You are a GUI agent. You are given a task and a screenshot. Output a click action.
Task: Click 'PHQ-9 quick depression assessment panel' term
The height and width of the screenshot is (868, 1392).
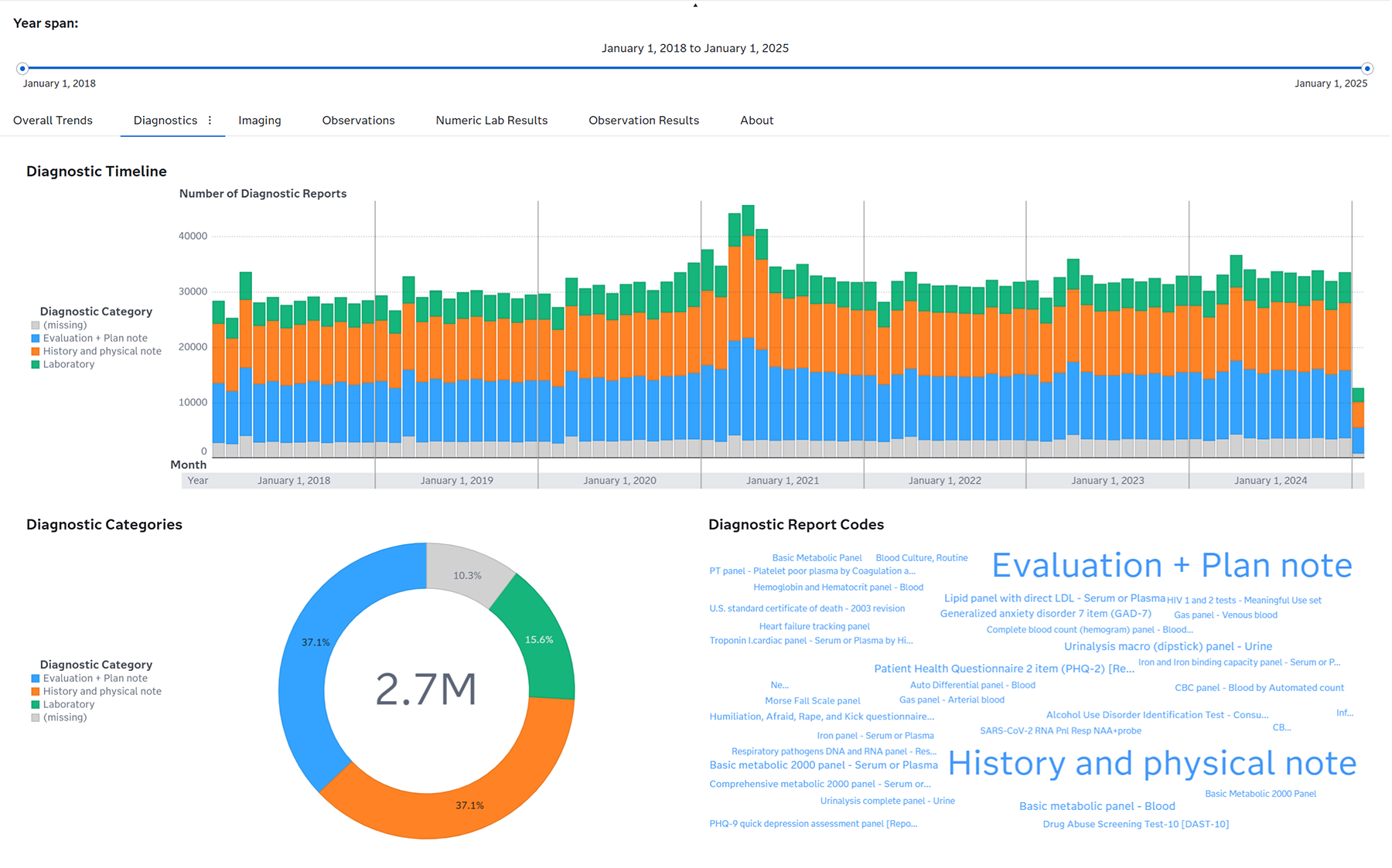(x=813, y=823)
